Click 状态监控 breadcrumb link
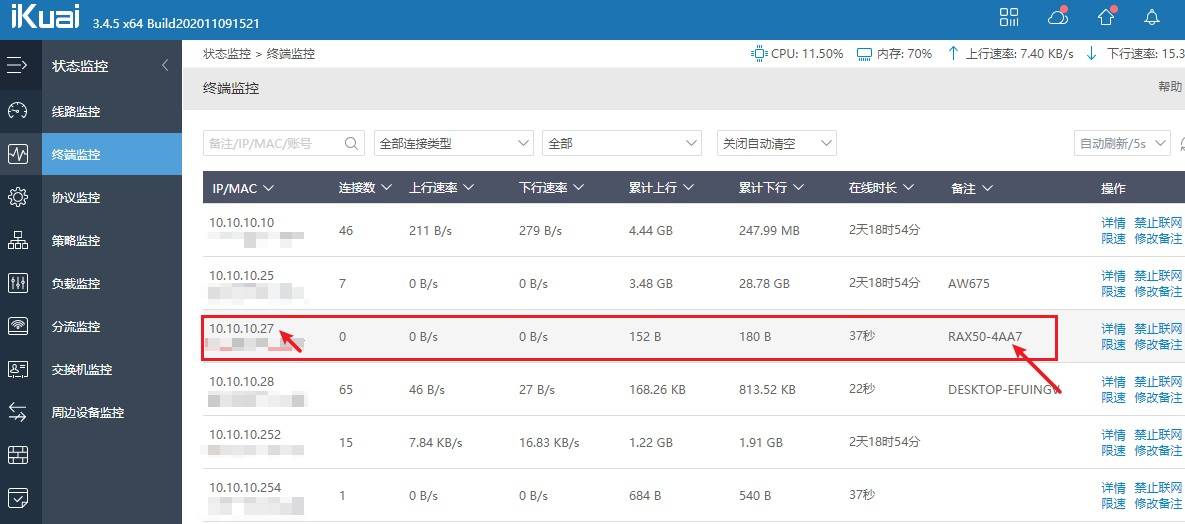 point(227,54)
